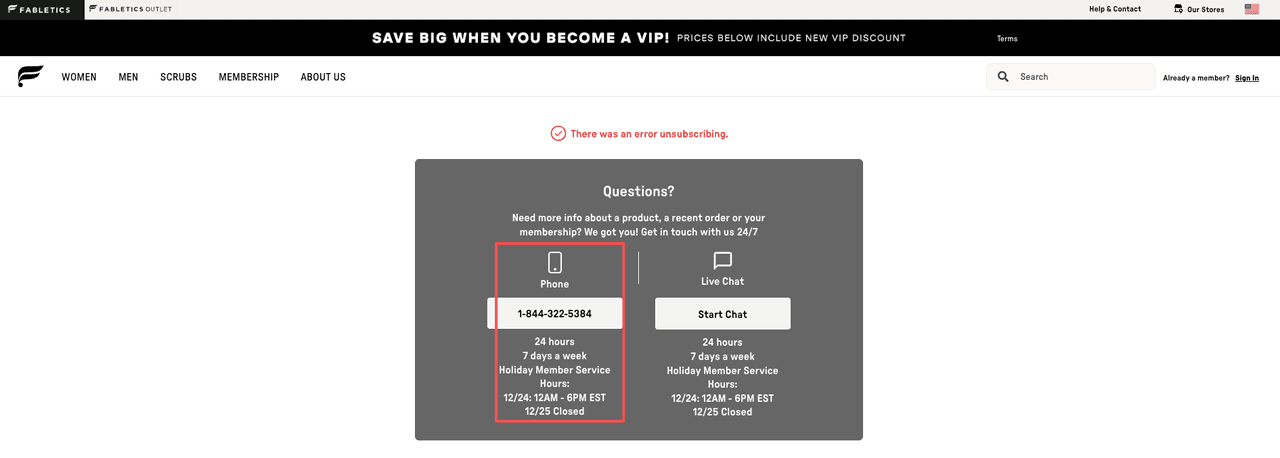Open the Men menu

[128, 77]
